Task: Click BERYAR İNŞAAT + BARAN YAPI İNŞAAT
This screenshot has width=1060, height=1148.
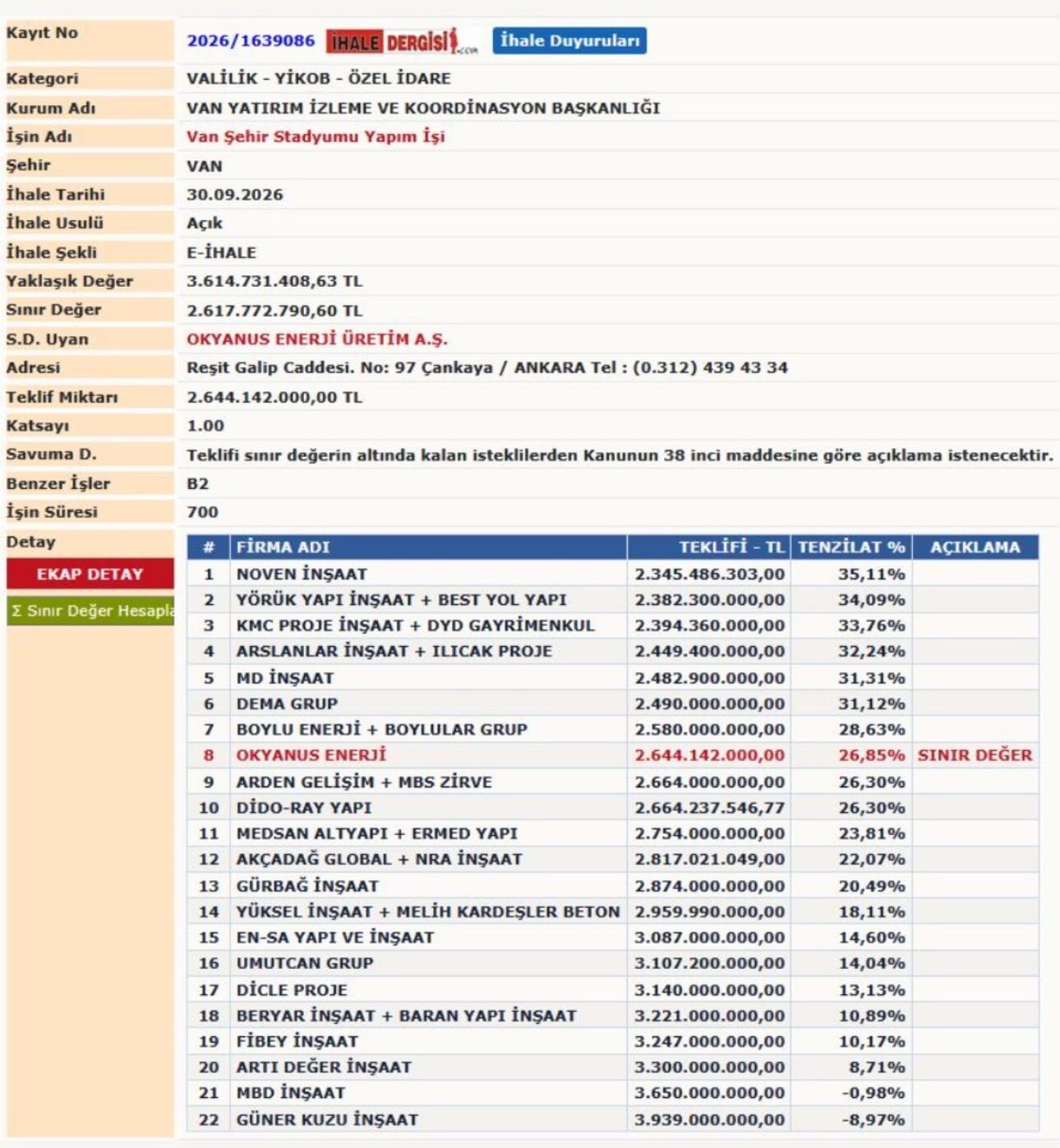Action: click(407, 1016)
